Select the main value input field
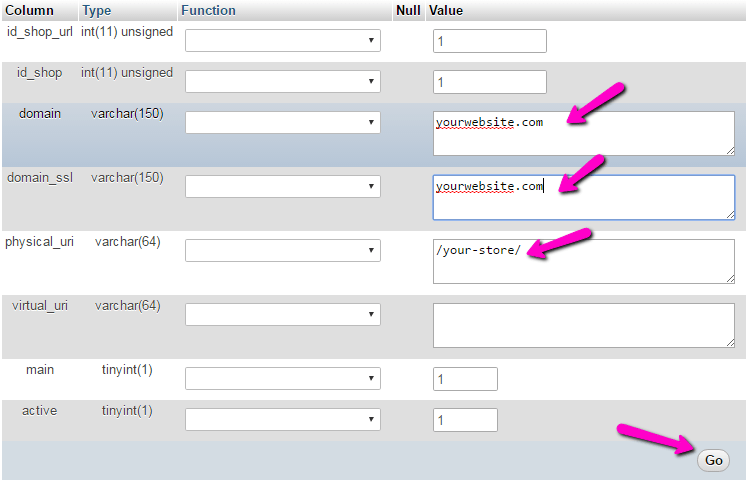749x483 pixels. click(465, 379)
